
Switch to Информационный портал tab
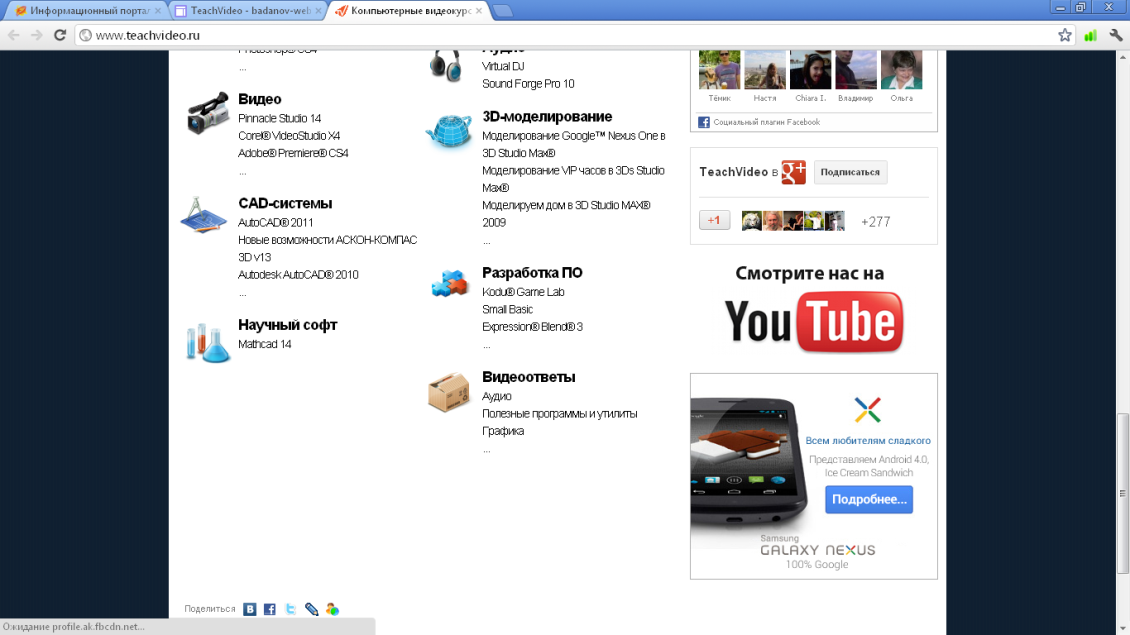click(x=84, y=11)
